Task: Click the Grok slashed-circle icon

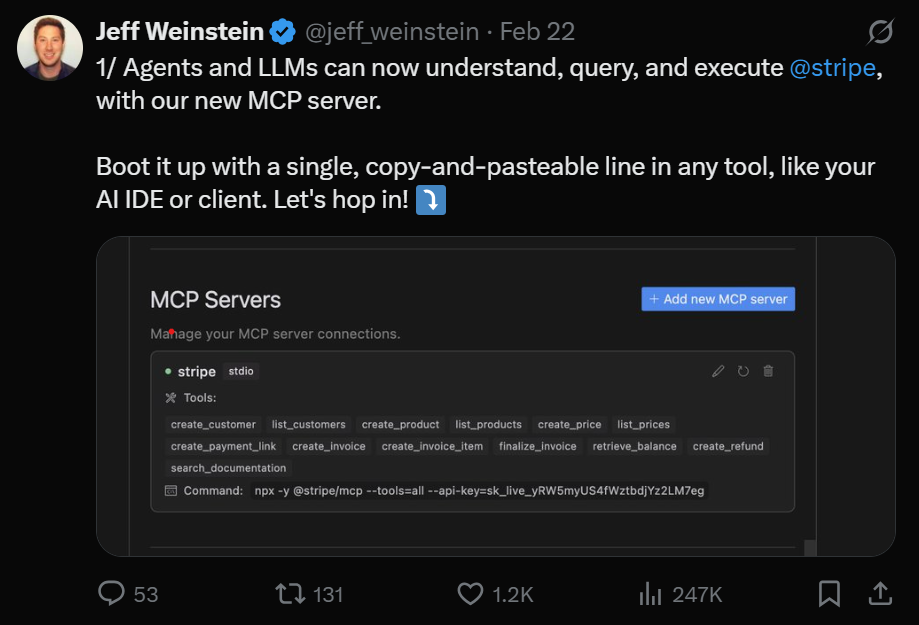Action: tap(880, 32)
